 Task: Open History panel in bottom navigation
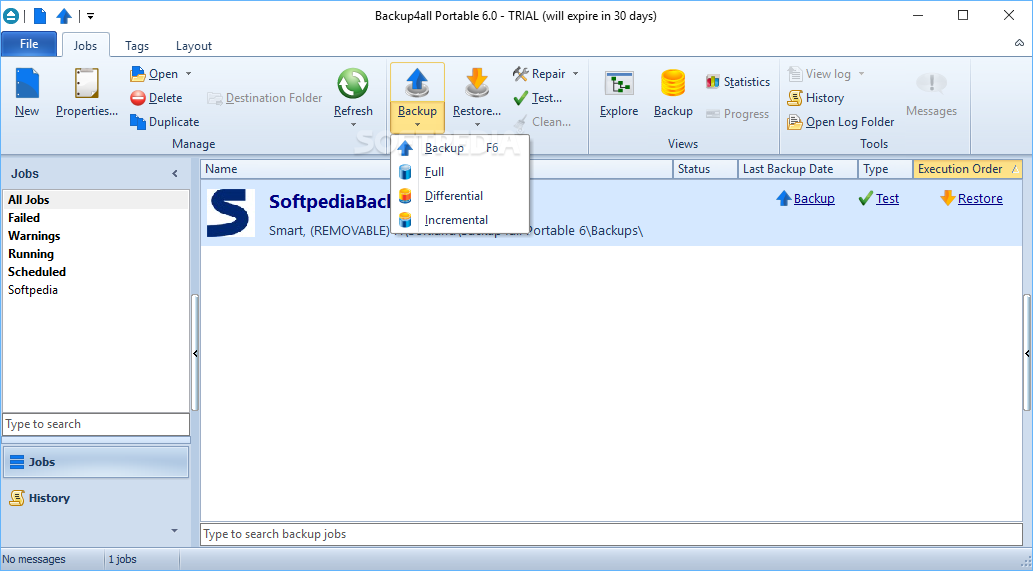click(96, 498)
